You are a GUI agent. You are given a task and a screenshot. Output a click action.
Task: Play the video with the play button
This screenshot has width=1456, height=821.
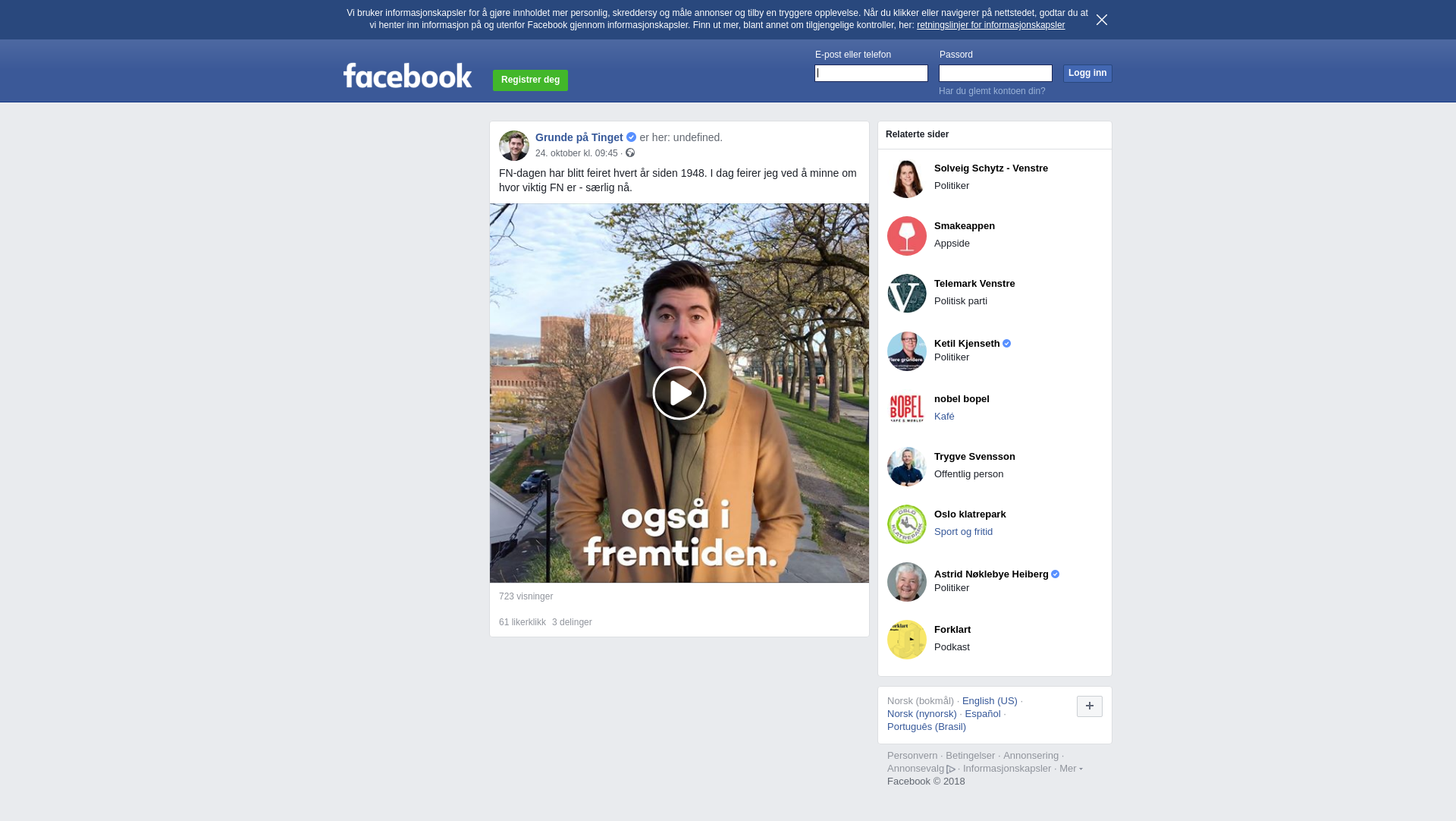click(679, 393)
